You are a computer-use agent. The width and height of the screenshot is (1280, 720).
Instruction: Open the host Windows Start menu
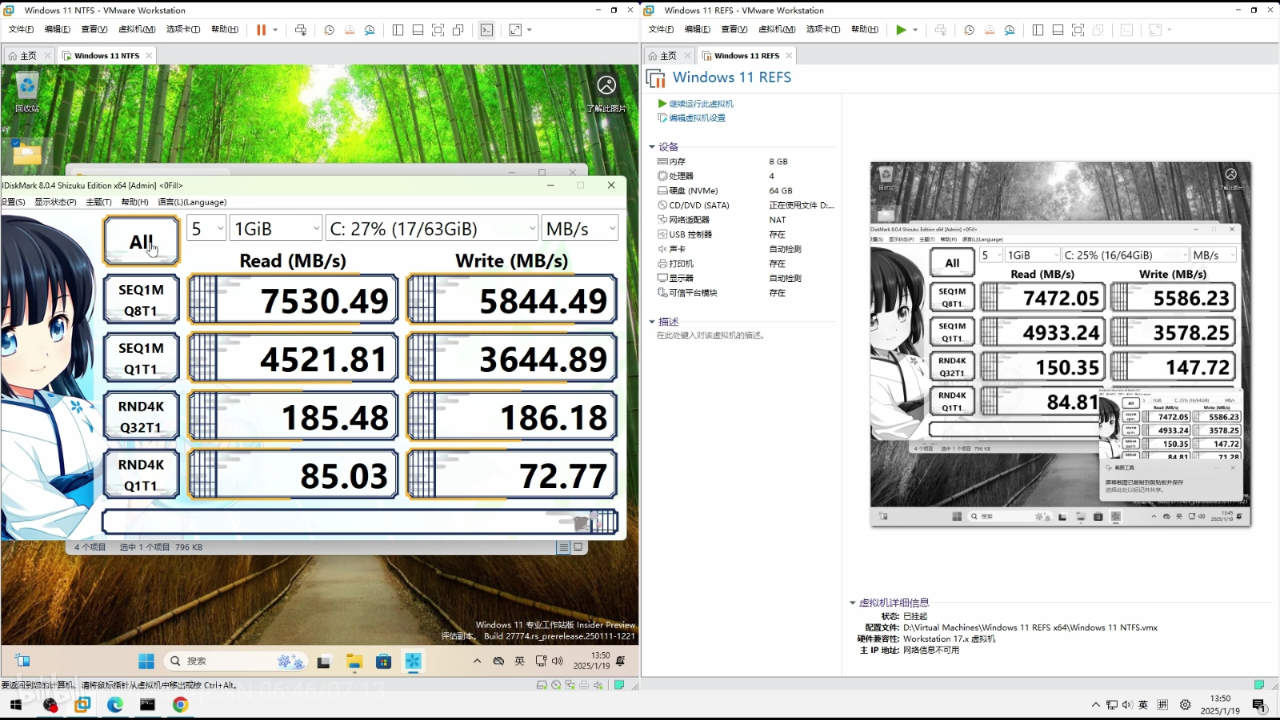click(x=16, y=705)
